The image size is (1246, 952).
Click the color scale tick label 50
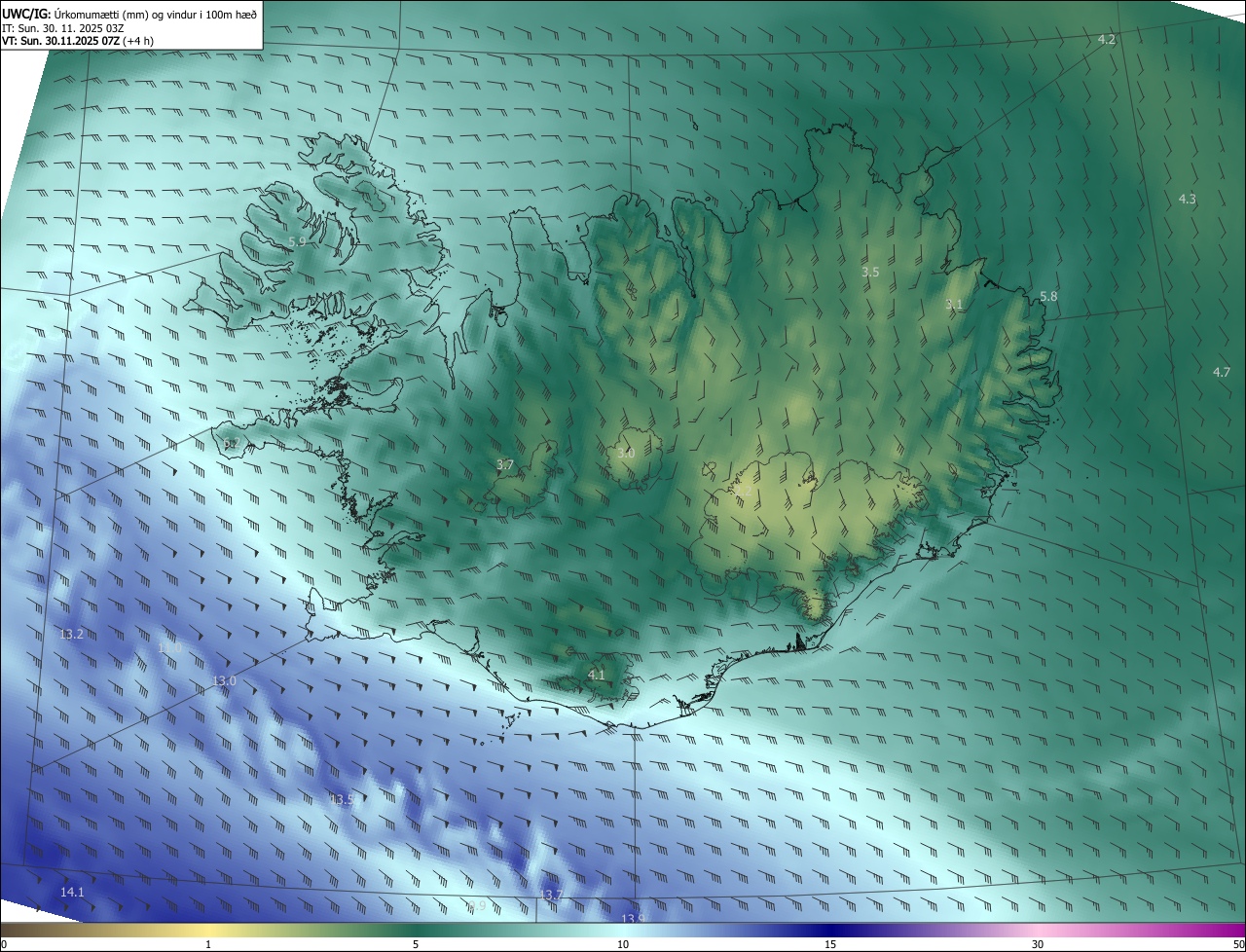[1238, 944]
